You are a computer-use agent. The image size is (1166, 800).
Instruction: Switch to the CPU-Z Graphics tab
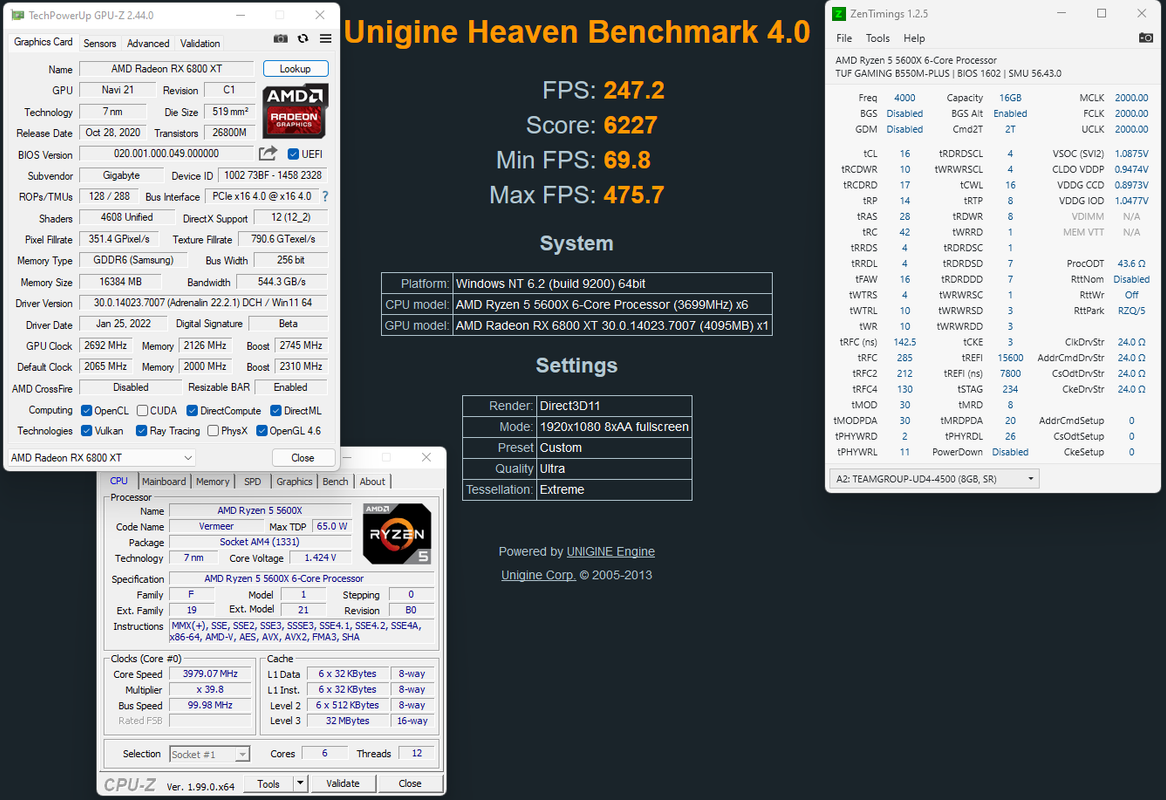click(x=294, y=481)
